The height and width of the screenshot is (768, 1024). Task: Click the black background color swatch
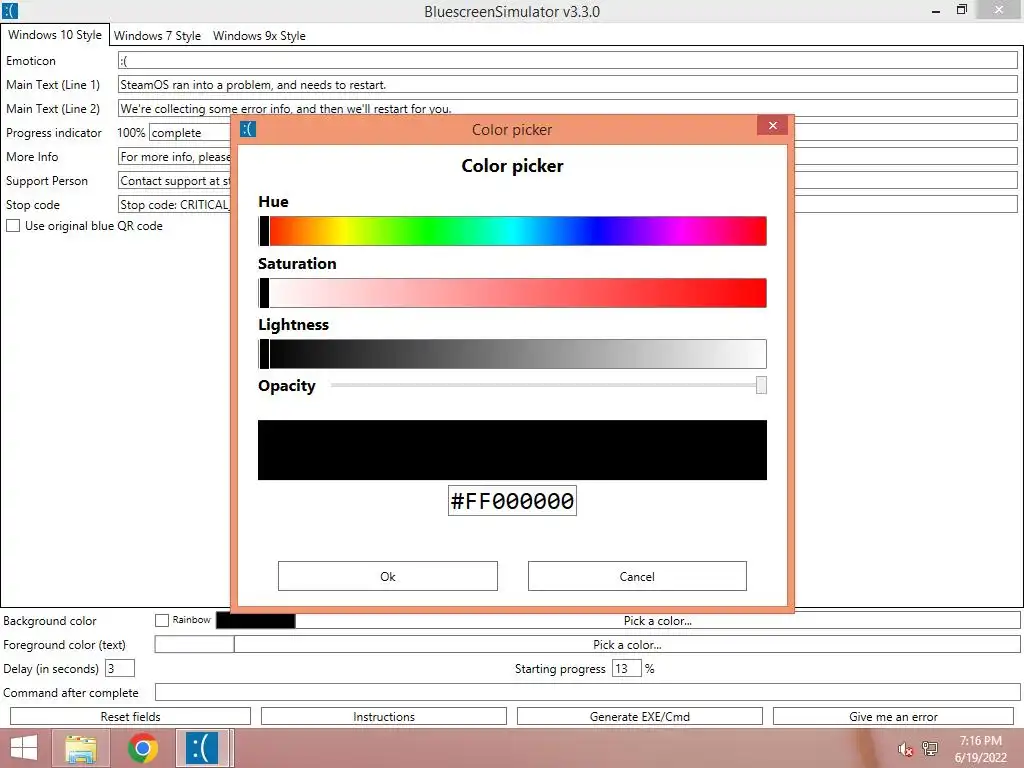[255, 620]
